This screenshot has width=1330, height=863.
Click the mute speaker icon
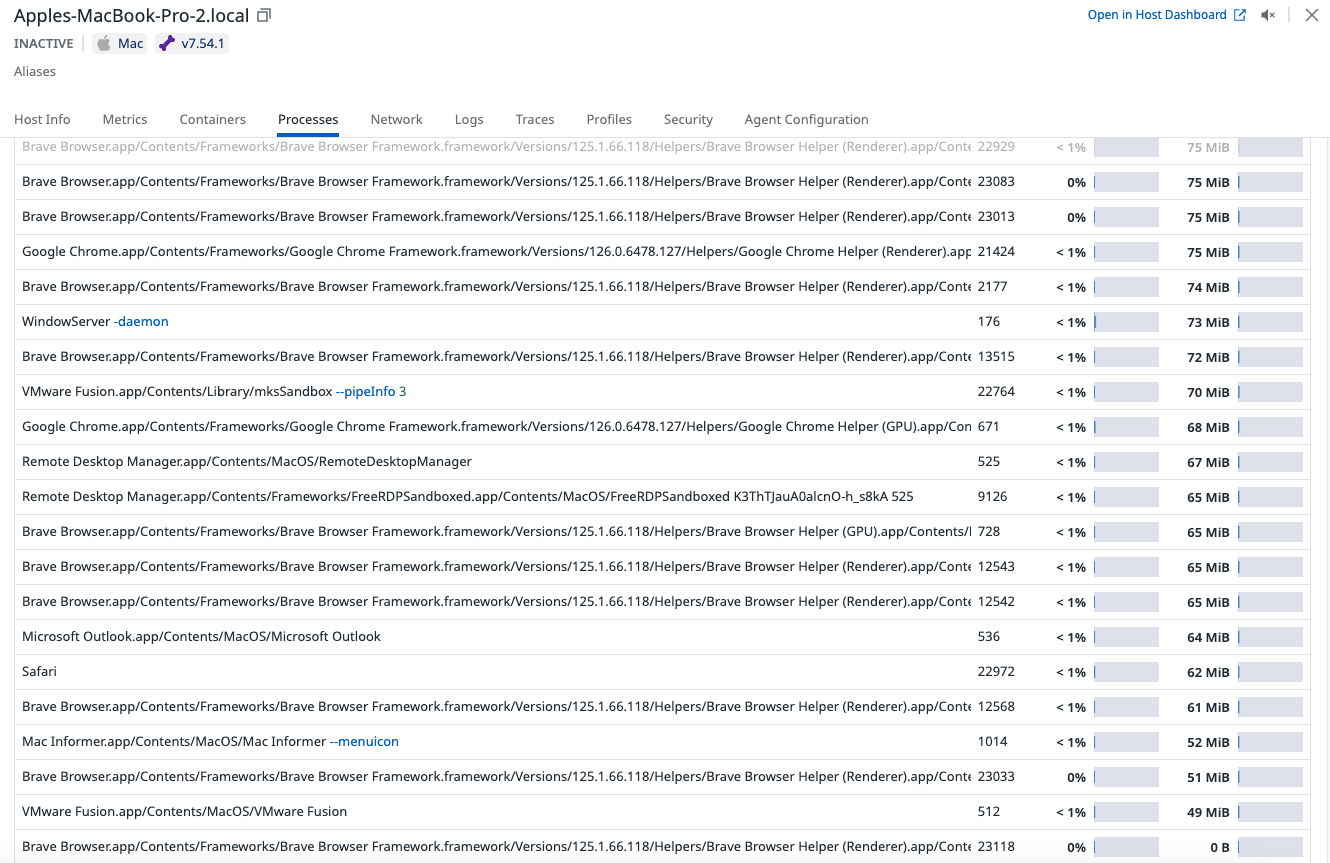coord(1268,15)
